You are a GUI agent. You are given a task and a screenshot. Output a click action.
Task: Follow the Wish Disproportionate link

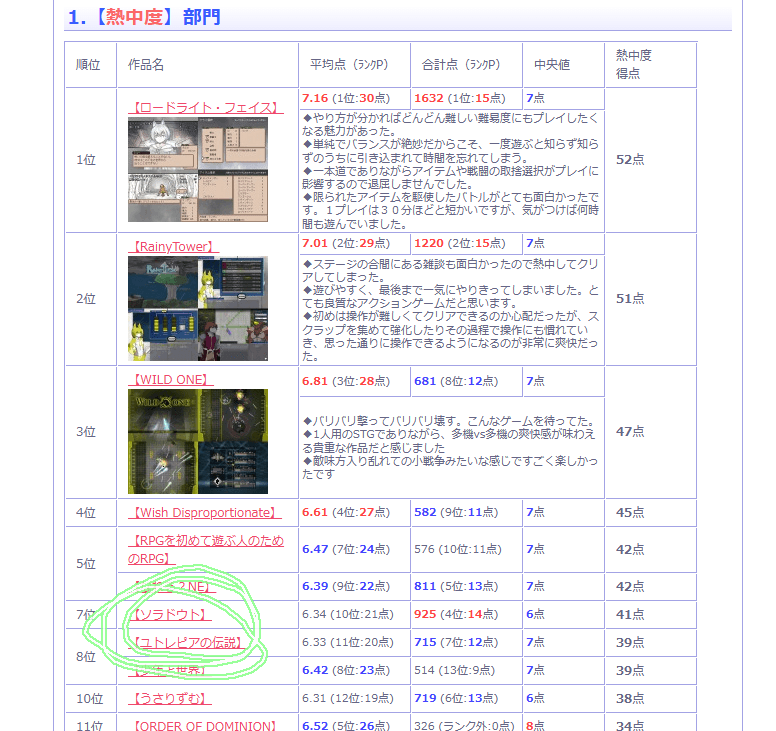pyautogui.click(x=205, y=512)
